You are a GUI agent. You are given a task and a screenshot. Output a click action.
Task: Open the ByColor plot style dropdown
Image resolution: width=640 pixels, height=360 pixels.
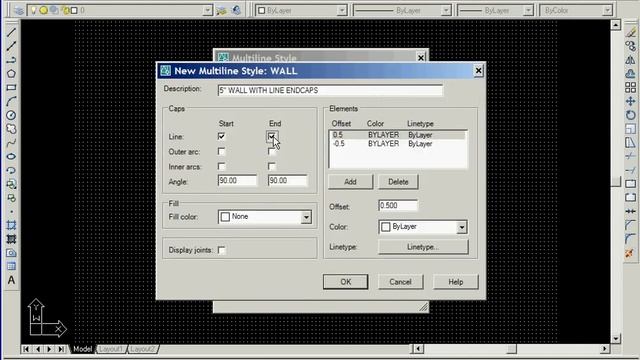coord(607,10)
